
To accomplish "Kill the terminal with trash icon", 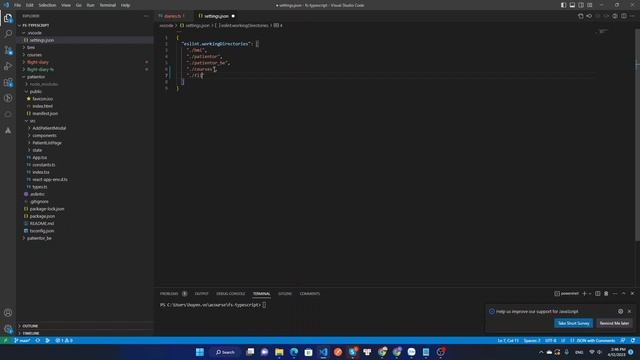I will point(606,293).
